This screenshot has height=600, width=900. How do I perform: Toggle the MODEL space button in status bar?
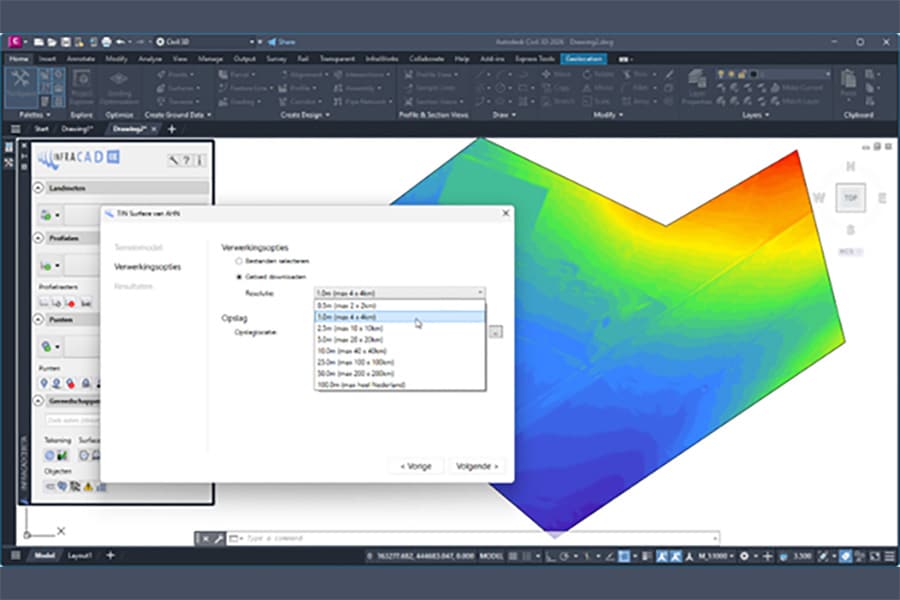pyautogui.click(x=491, y=556)
